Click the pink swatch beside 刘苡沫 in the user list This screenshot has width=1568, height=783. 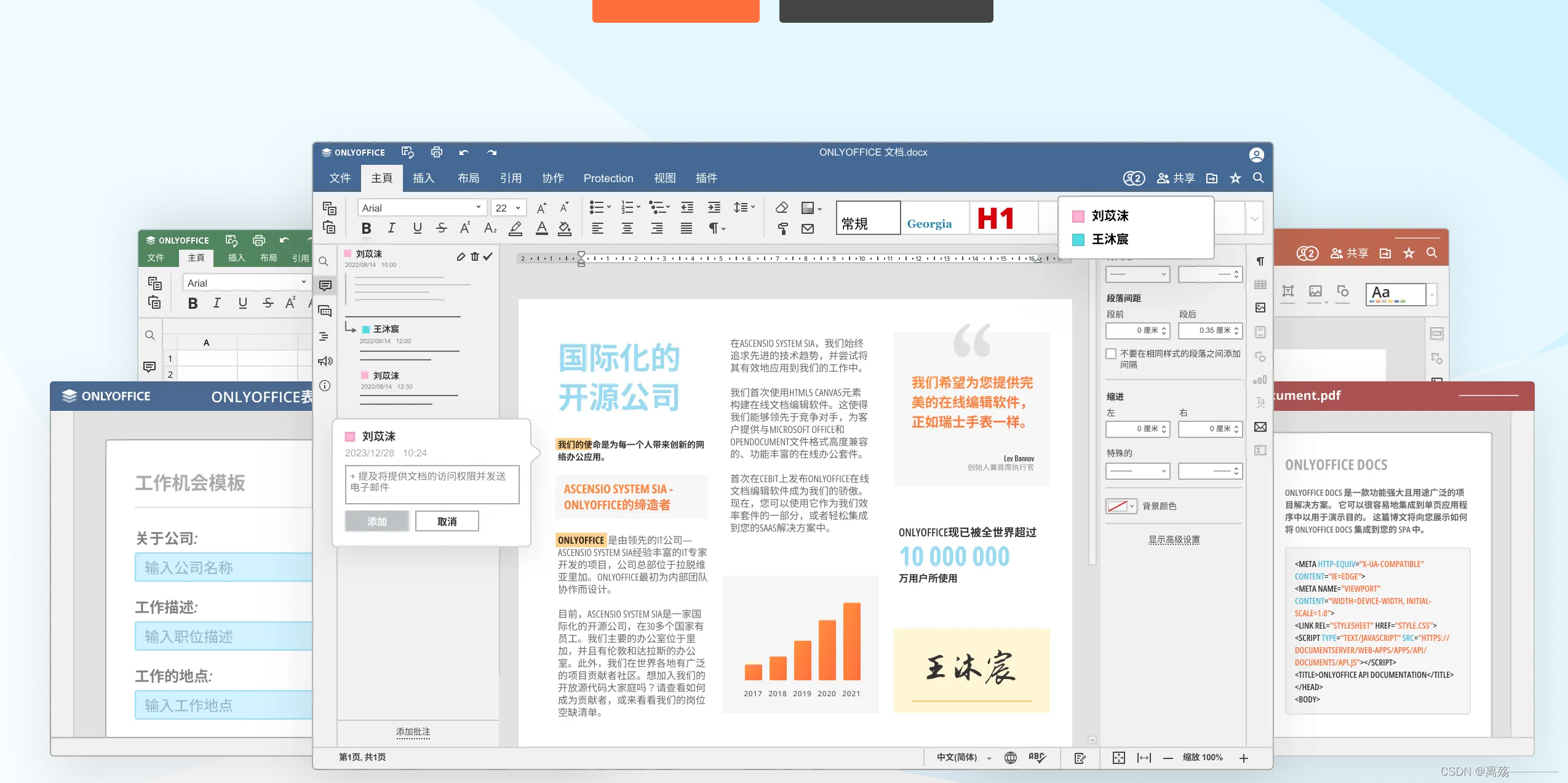[1078, 216]
